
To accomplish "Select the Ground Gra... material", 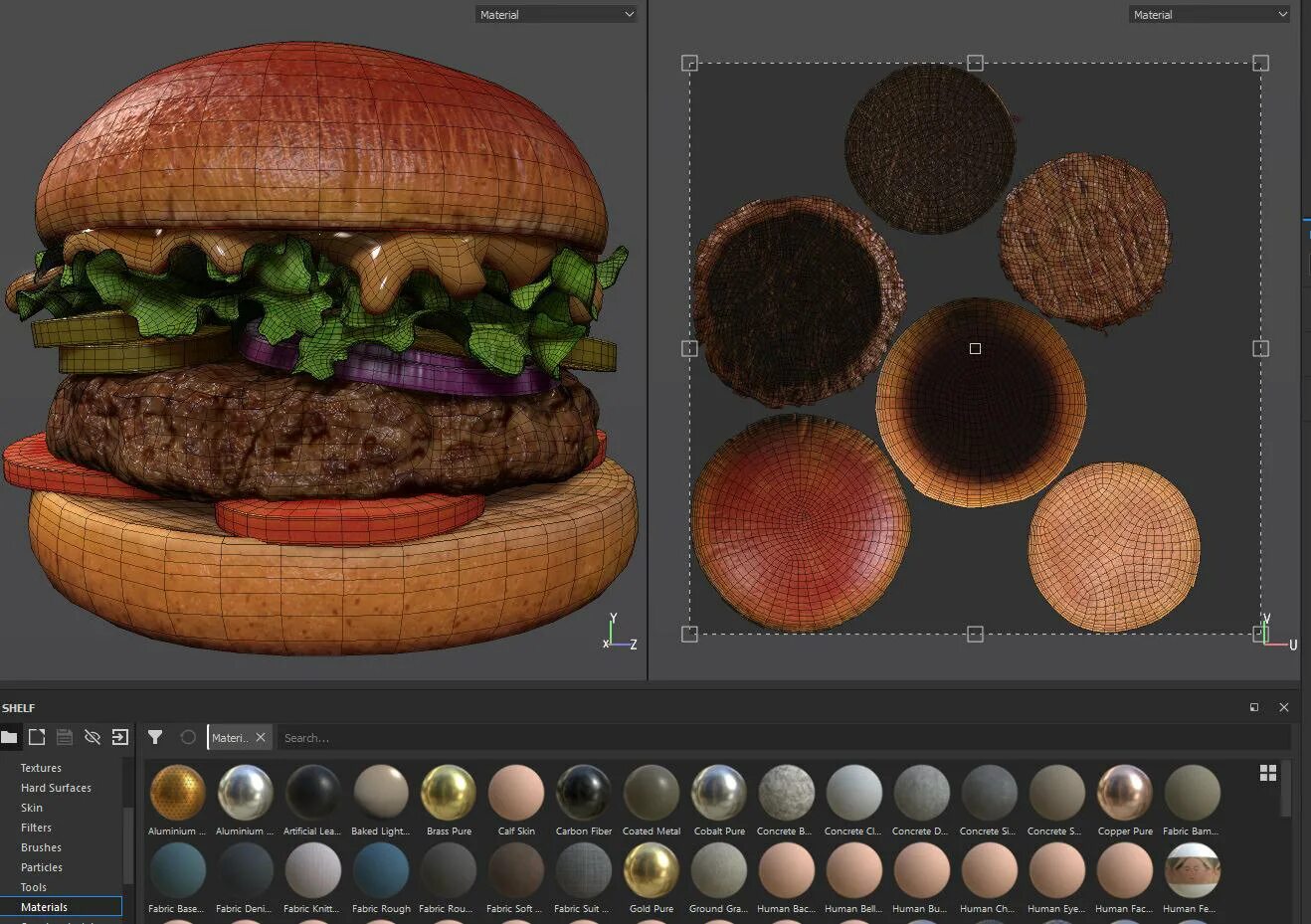I will tap(719, 870).
